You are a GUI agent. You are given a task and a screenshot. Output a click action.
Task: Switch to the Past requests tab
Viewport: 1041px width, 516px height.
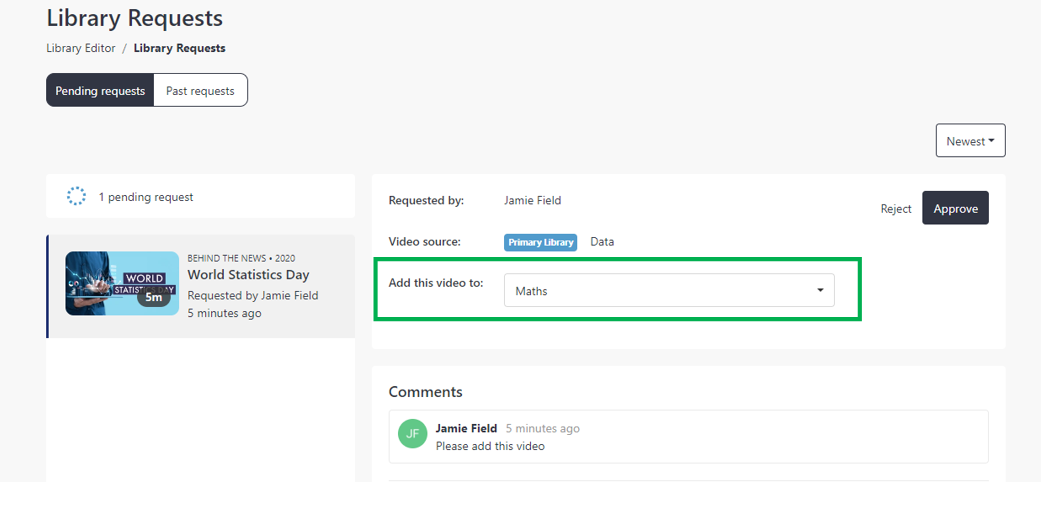(200, 90)
